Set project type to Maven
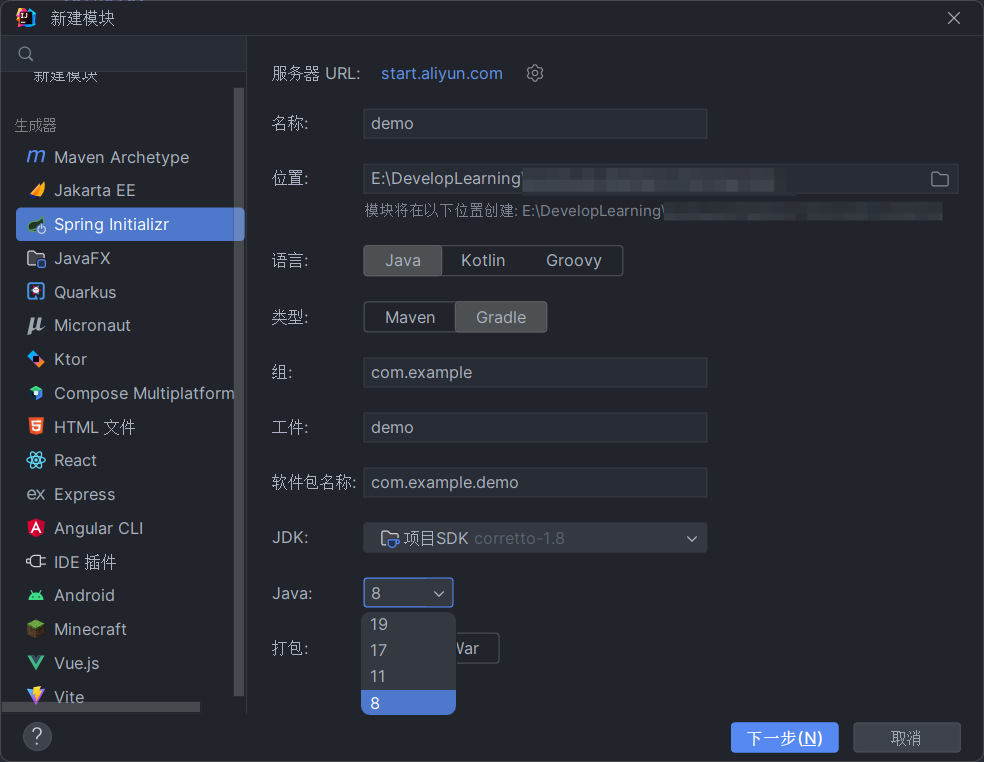 (410, 317)
